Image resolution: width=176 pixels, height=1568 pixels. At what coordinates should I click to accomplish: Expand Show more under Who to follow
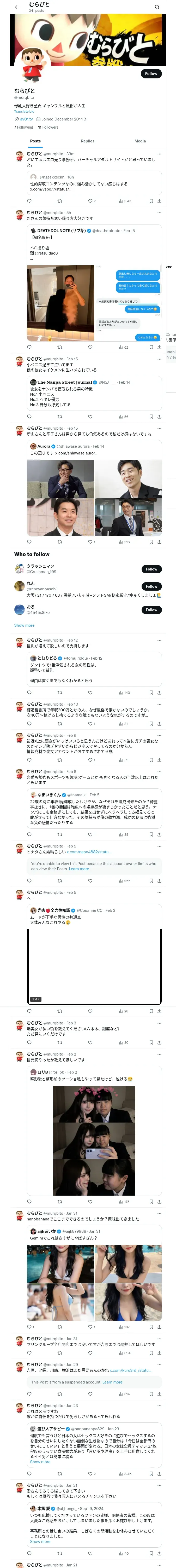tap(24, 625)
